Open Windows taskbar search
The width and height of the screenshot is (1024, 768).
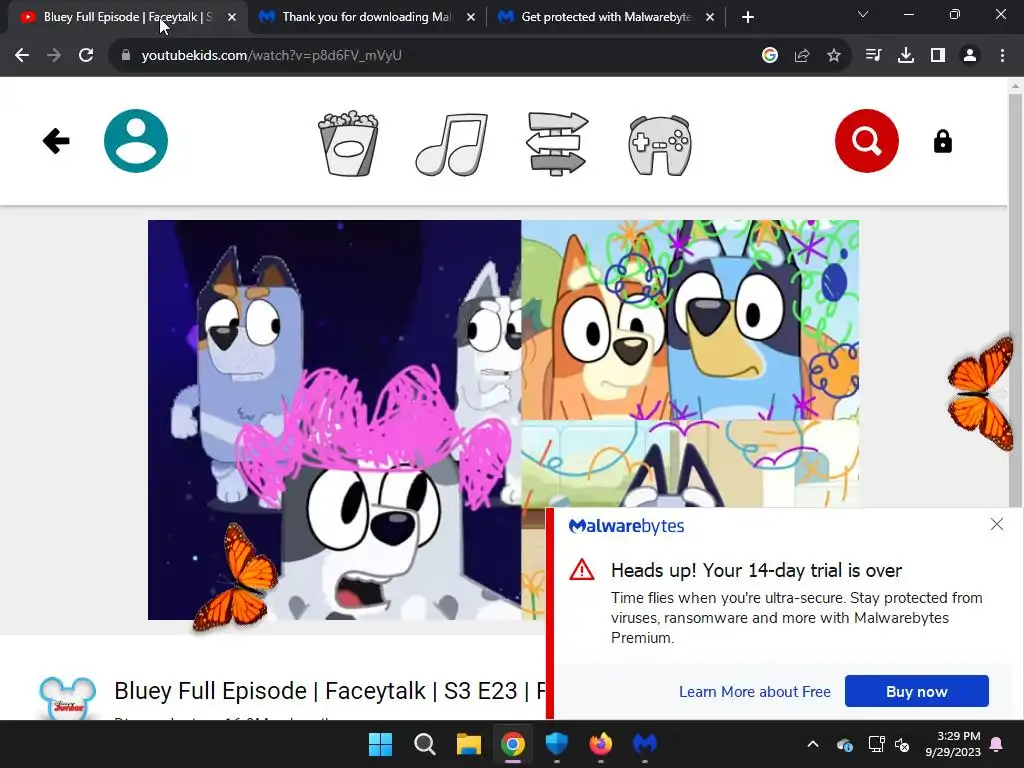(424, 744)
